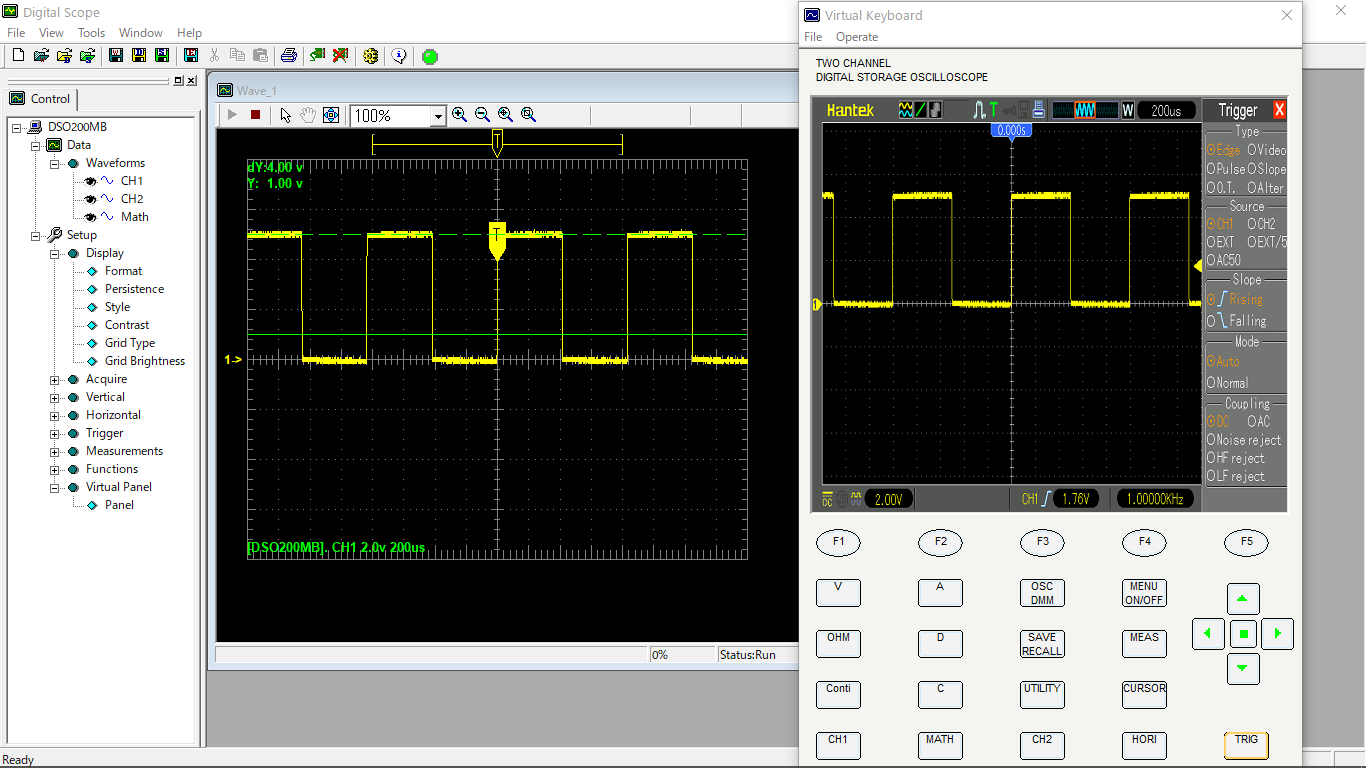Open the 100% zoom dropdown
The width and height of the screenshot is (1366, 768).
[x=437, y=116]
